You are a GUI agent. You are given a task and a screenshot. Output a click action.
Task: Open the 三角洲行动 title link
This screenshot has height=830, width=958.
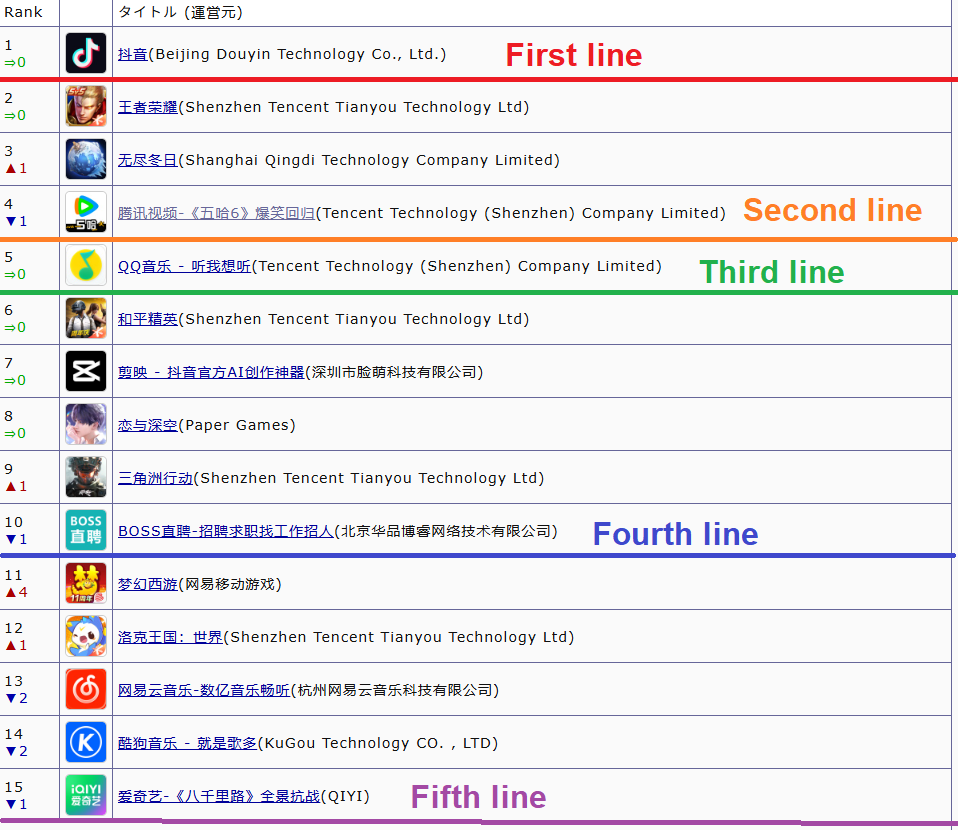click(155, 478)
